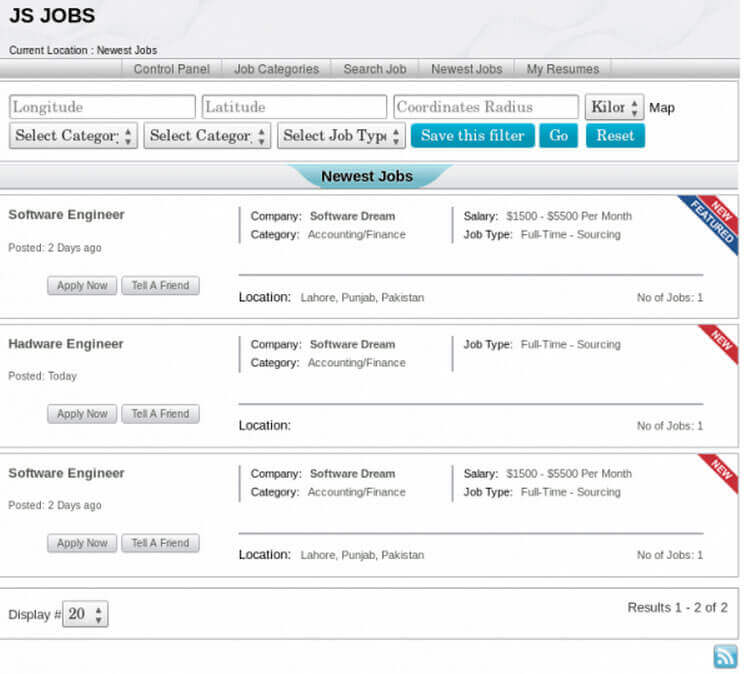The height and width of the screenshot is (674, 745).
Task: Apply Now for the featured Software Engineer job
Action: (82, 286)
